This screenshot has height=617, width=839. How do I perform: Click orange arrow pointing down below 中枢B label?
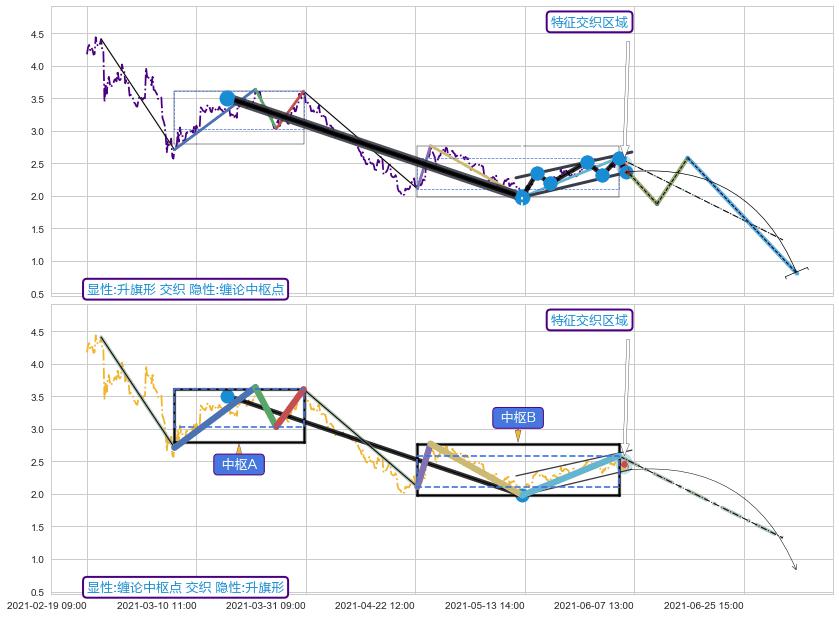click(518, 435)
